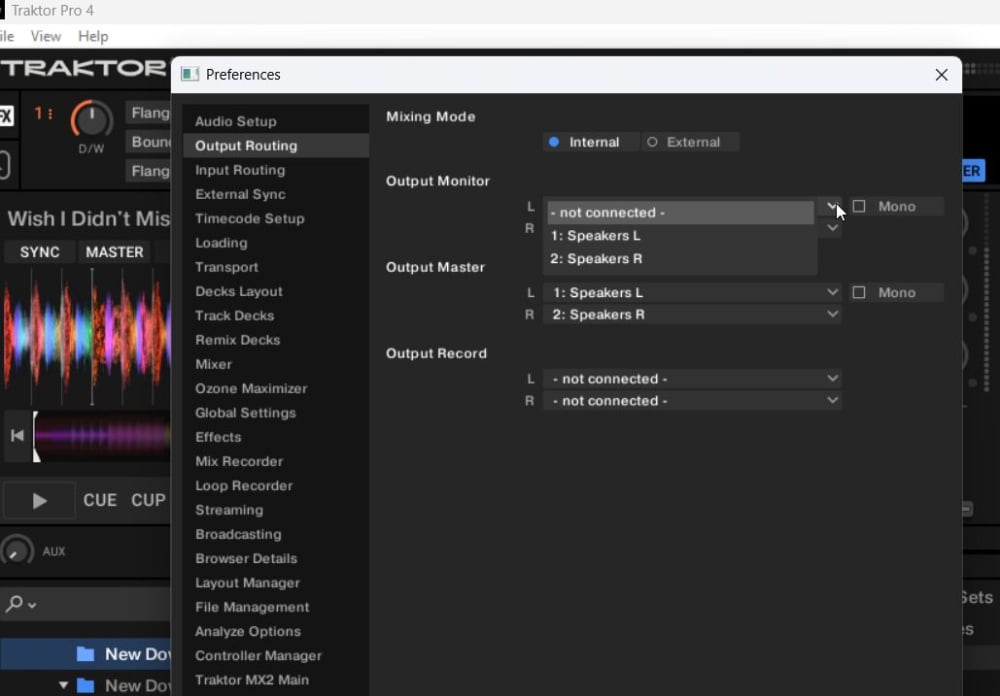Open Audio Setup preferences page
1000x696 pixels.
pyautogui.click(x=276, y=121)
